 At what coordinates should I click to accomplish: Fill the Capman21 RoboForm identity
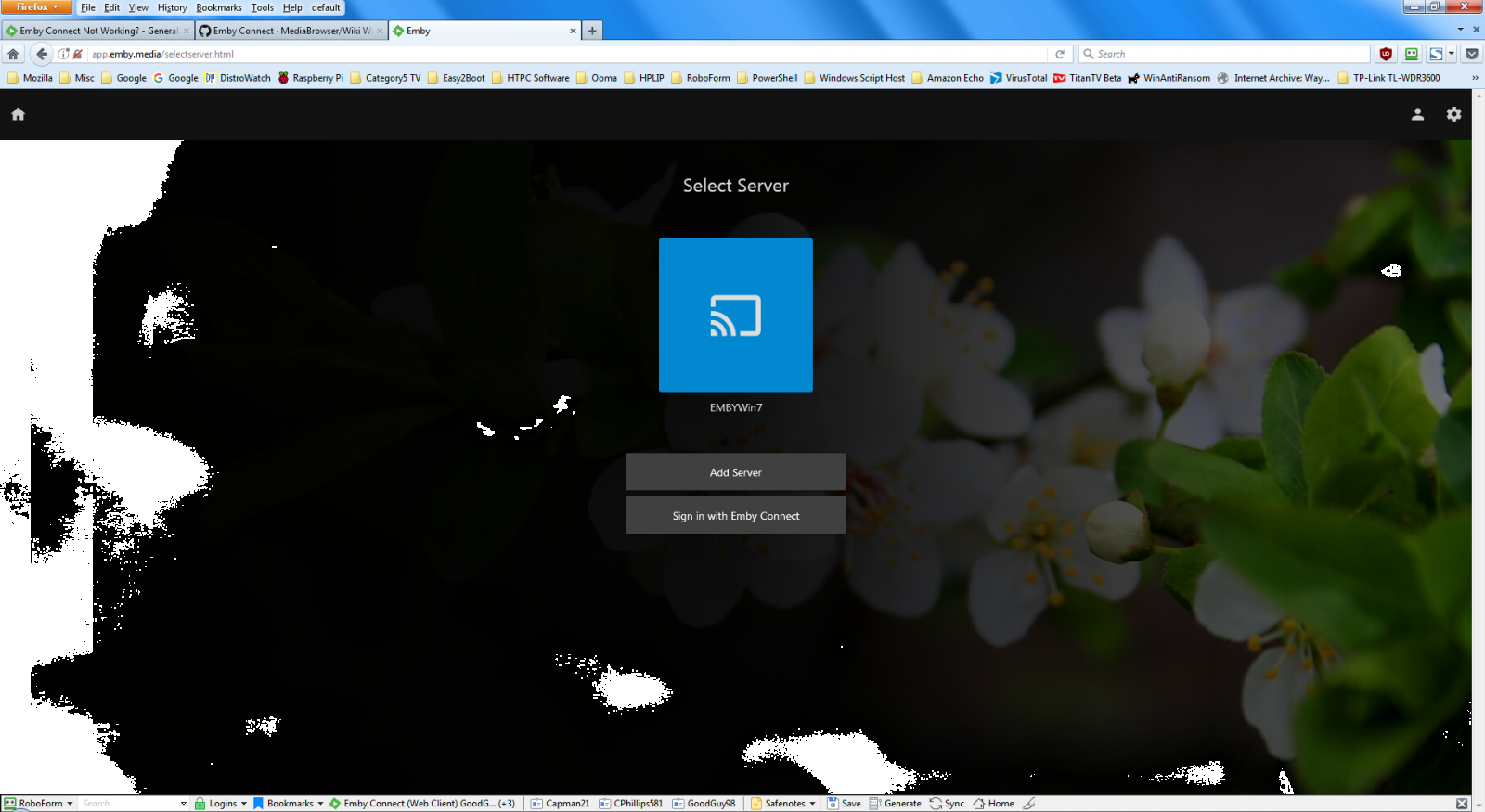[x=560, y=804]
